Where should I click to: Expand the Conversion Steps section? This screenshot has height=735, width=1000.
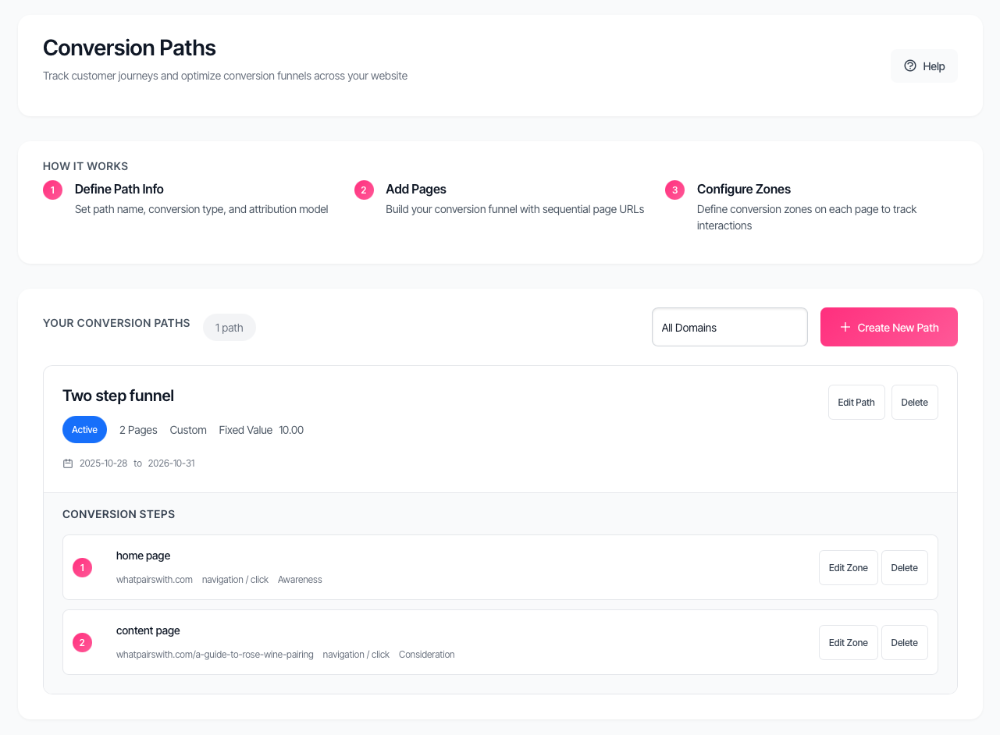click(118, 513)
